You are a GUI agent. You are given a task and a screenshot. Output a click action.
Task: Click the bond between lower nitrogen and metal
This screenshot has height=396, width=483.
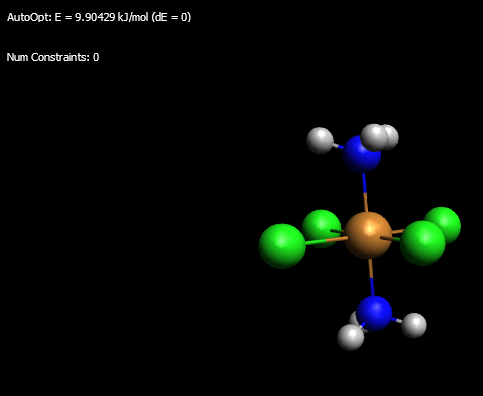[x=371, y=277]
